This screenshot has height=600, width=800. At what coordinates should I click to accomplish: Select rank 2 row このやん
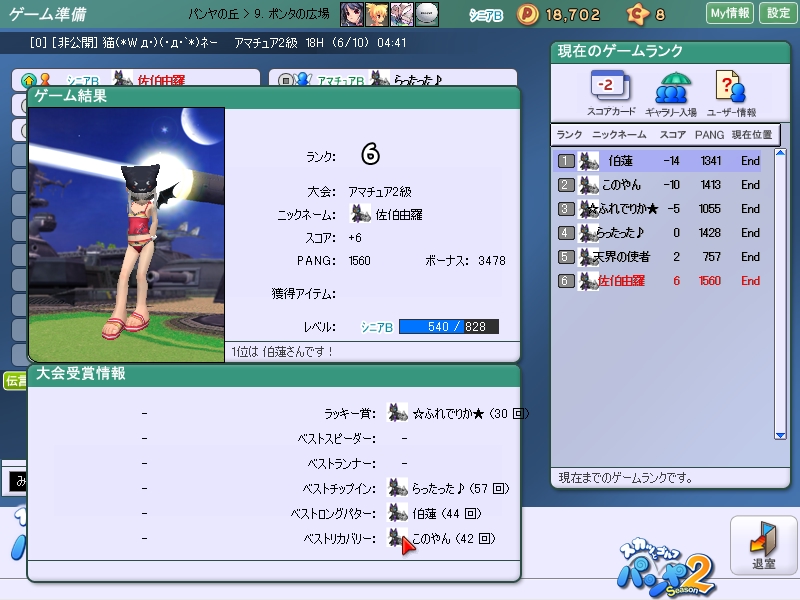pos(657,185)
